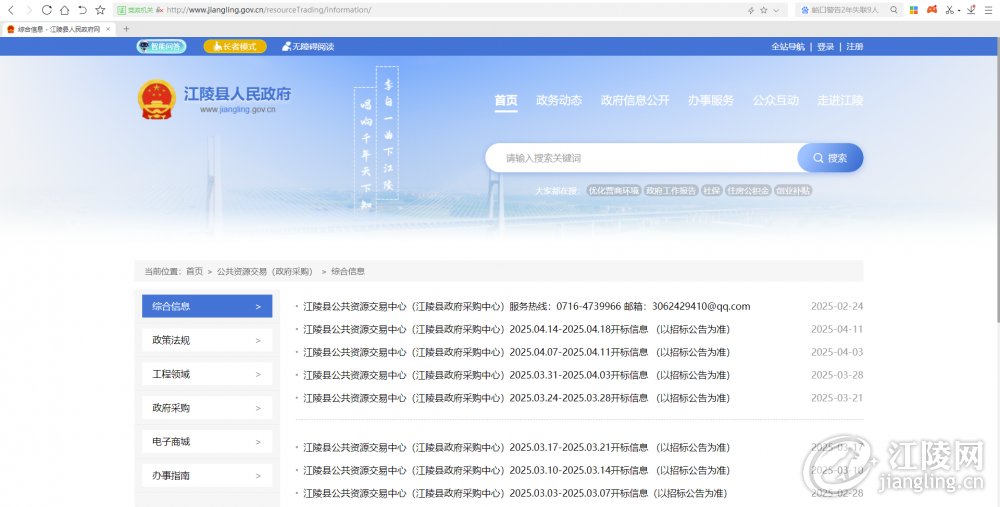Screen dimensions: 1000x507
Task: Enable 长者模式 elder mode
Action: point(235,47)
